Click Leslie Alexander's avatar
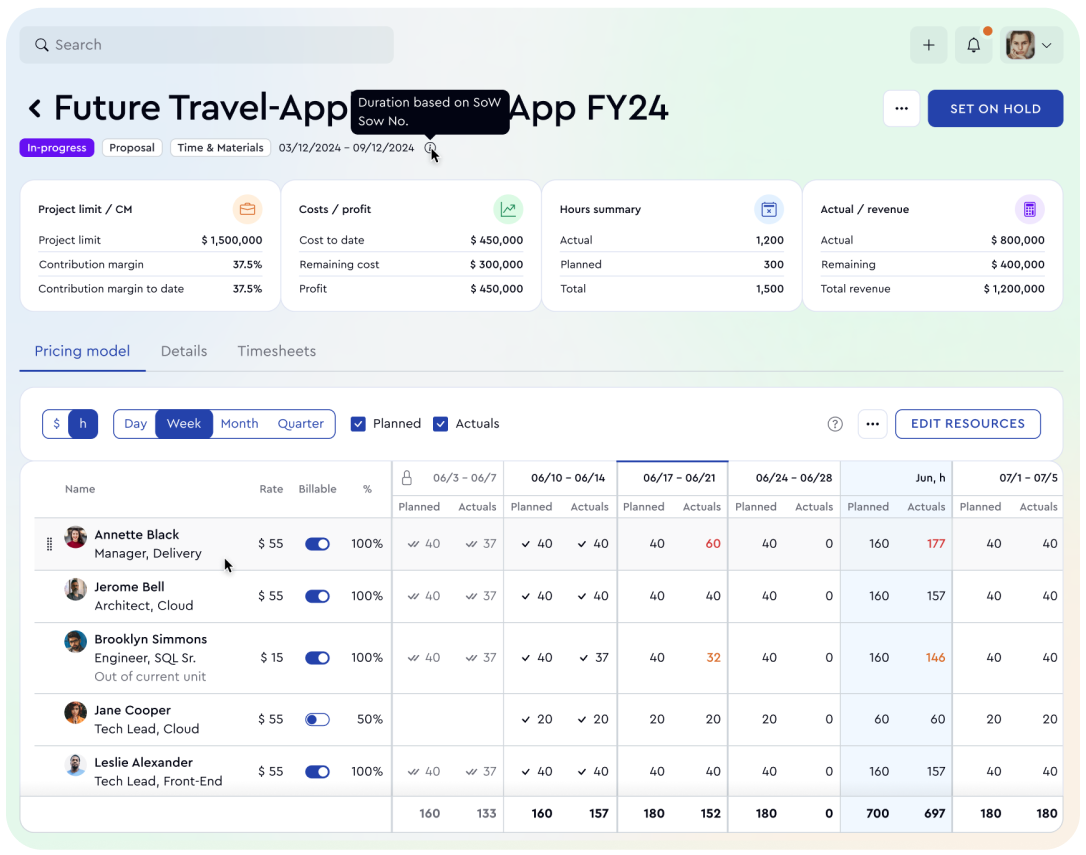This screenshot has height=855, width=1086. 75,765
